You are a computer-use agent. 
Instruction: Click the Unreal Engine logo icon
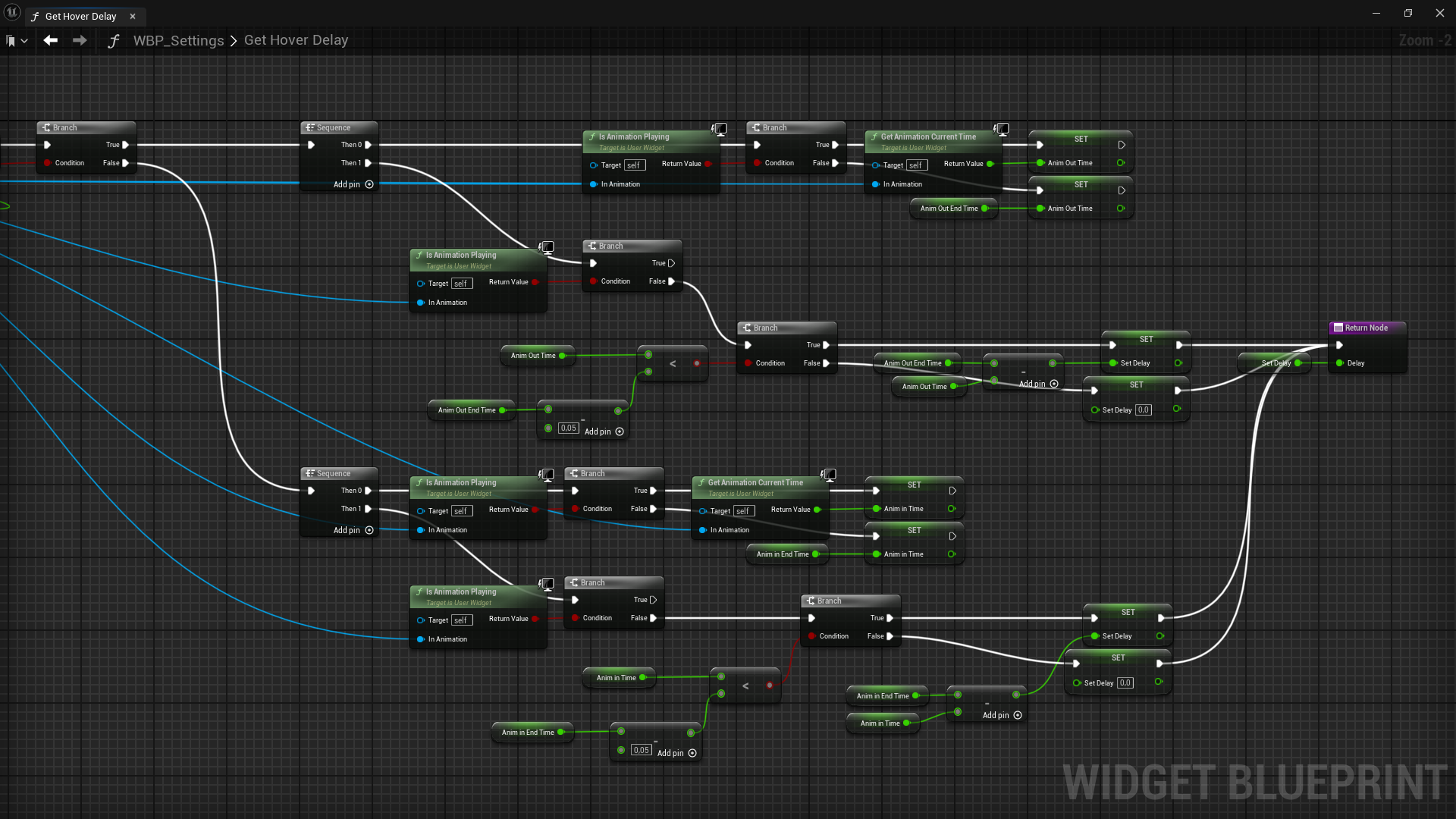pyautogui.click(x=12, y=13)
